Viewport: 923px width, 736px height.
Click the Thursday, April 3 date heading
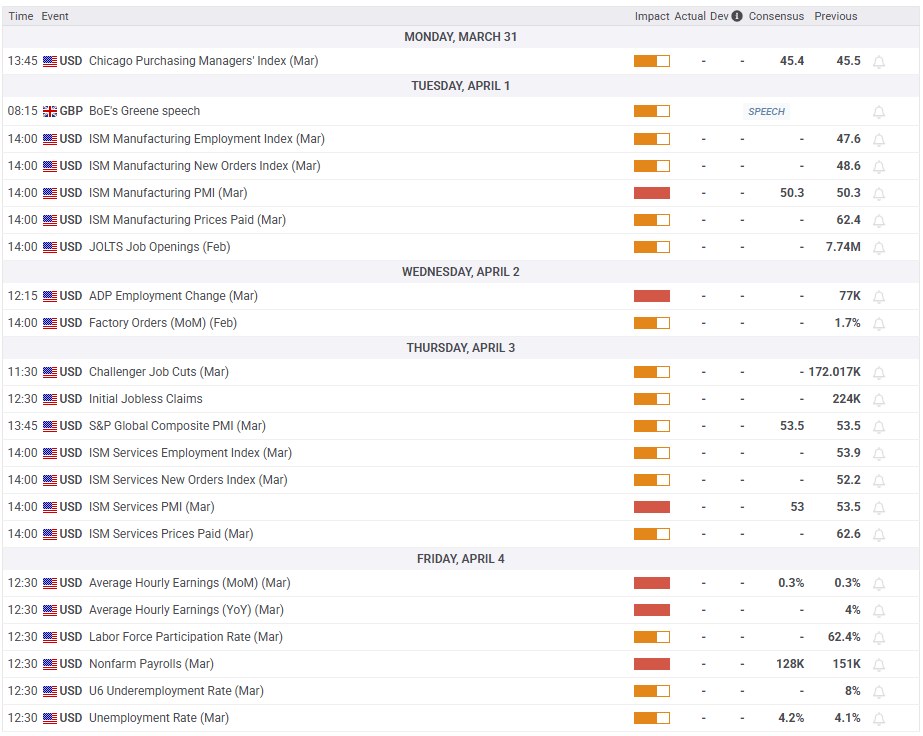[x=460, y=348]
